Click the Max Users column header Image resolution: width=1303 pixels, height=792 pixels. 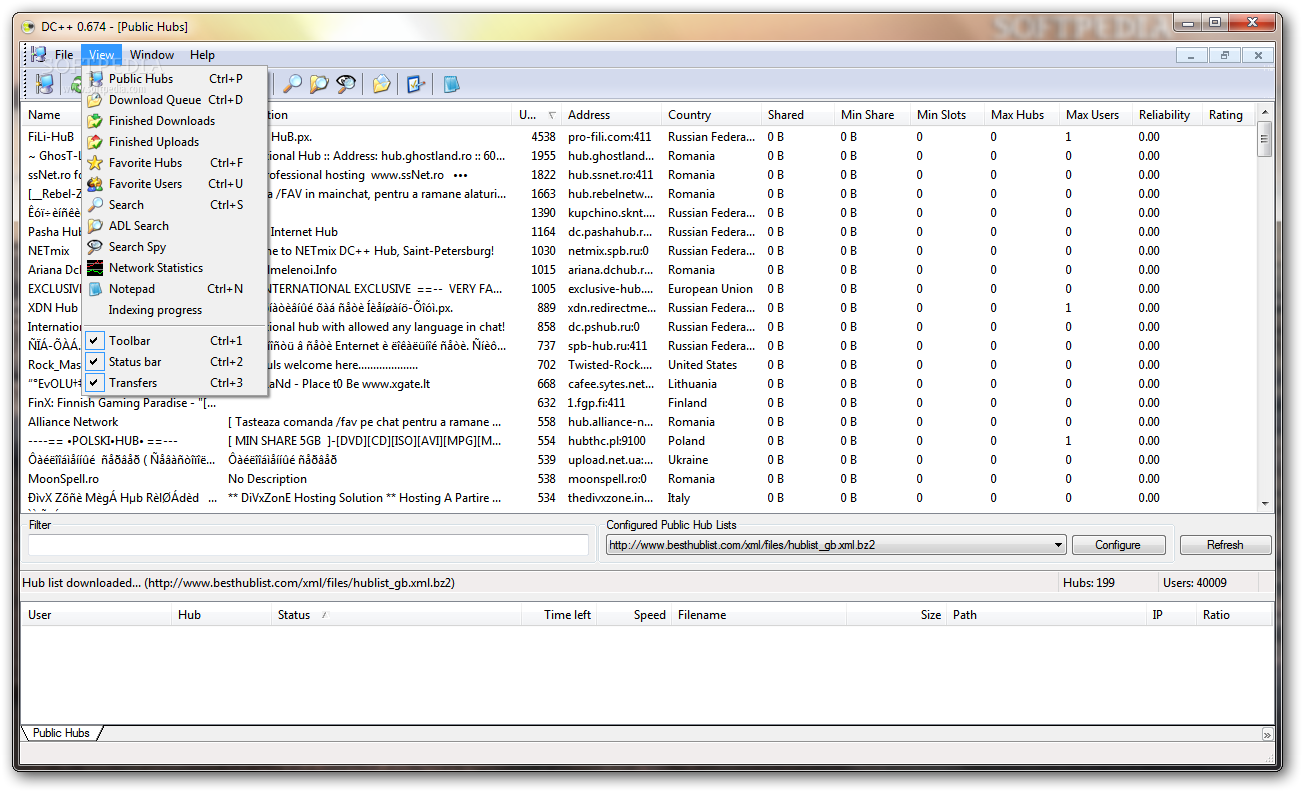[1096, 115]
